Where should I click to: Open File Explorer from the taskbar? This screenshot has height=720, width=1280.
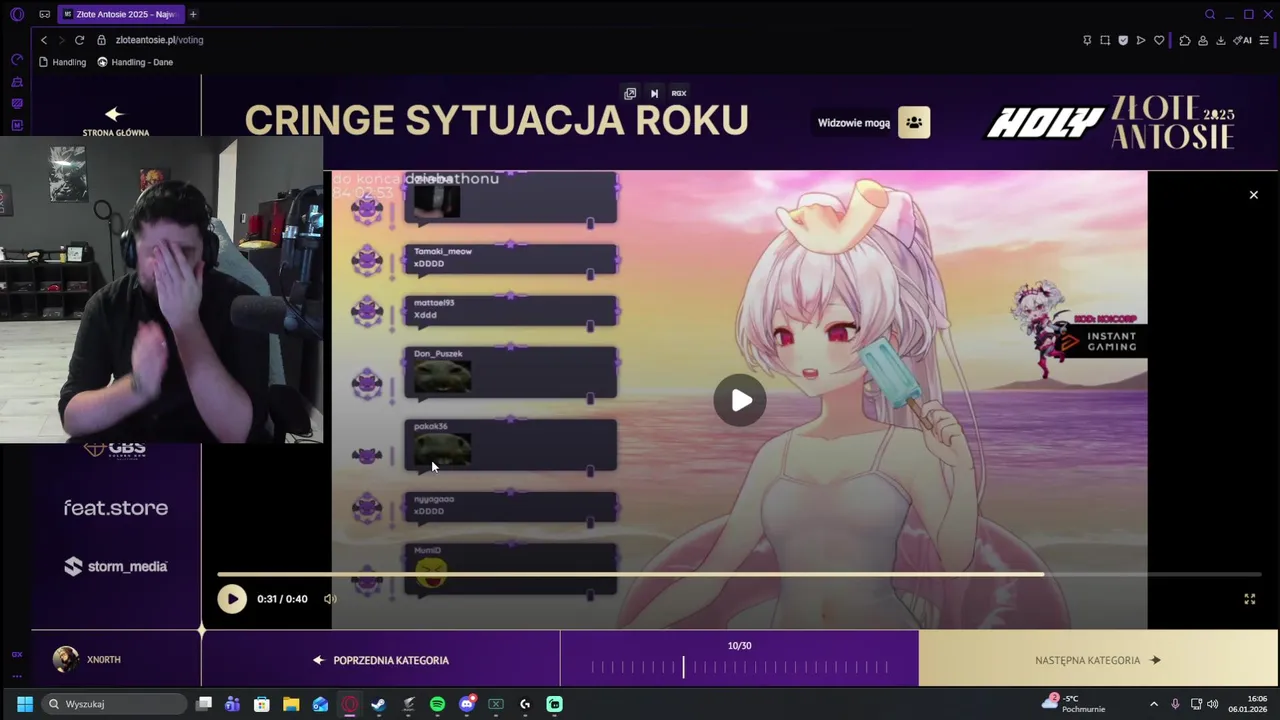click(291, 704)
